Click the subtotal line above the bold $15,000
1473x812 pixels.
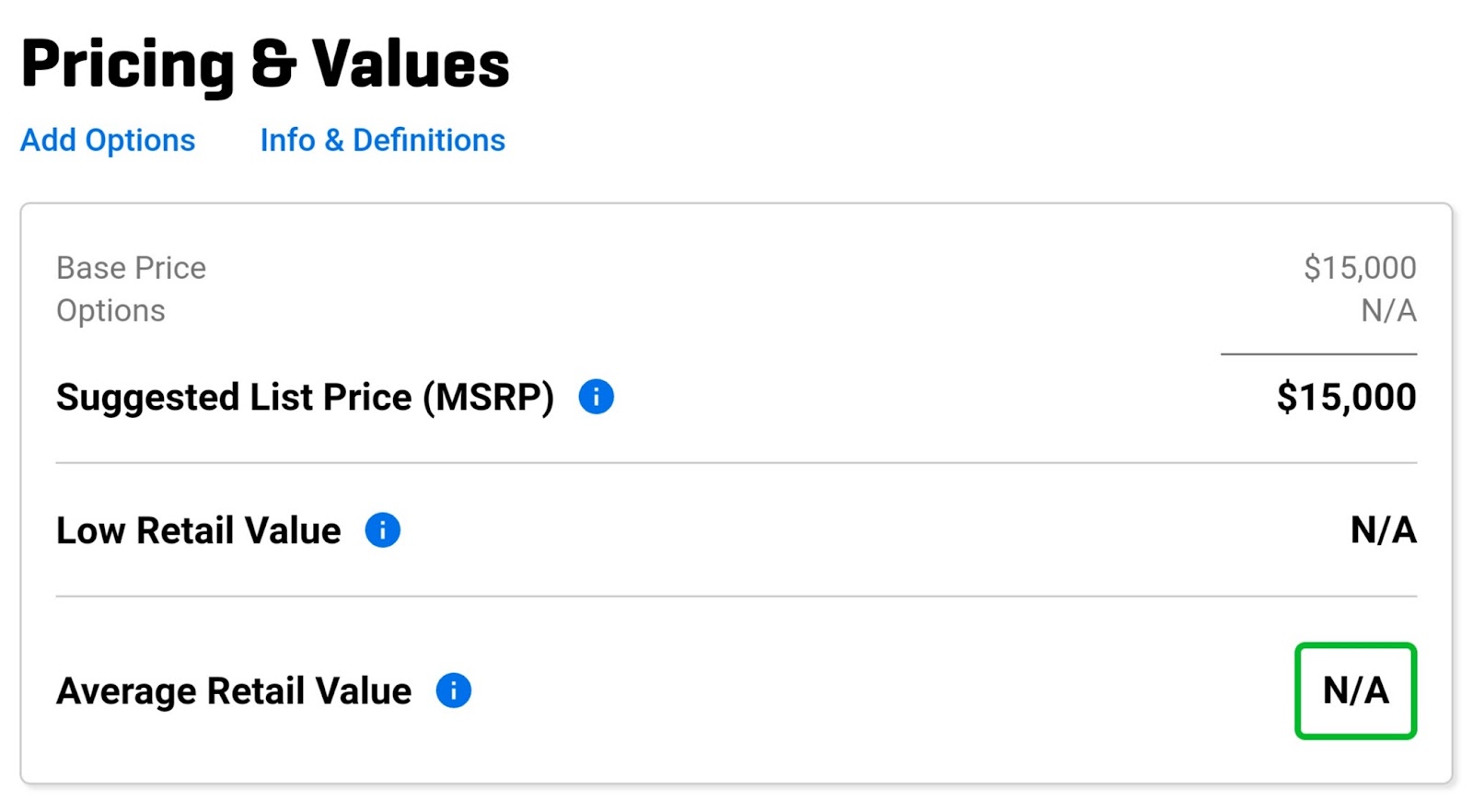click(x=1318, y=354)
